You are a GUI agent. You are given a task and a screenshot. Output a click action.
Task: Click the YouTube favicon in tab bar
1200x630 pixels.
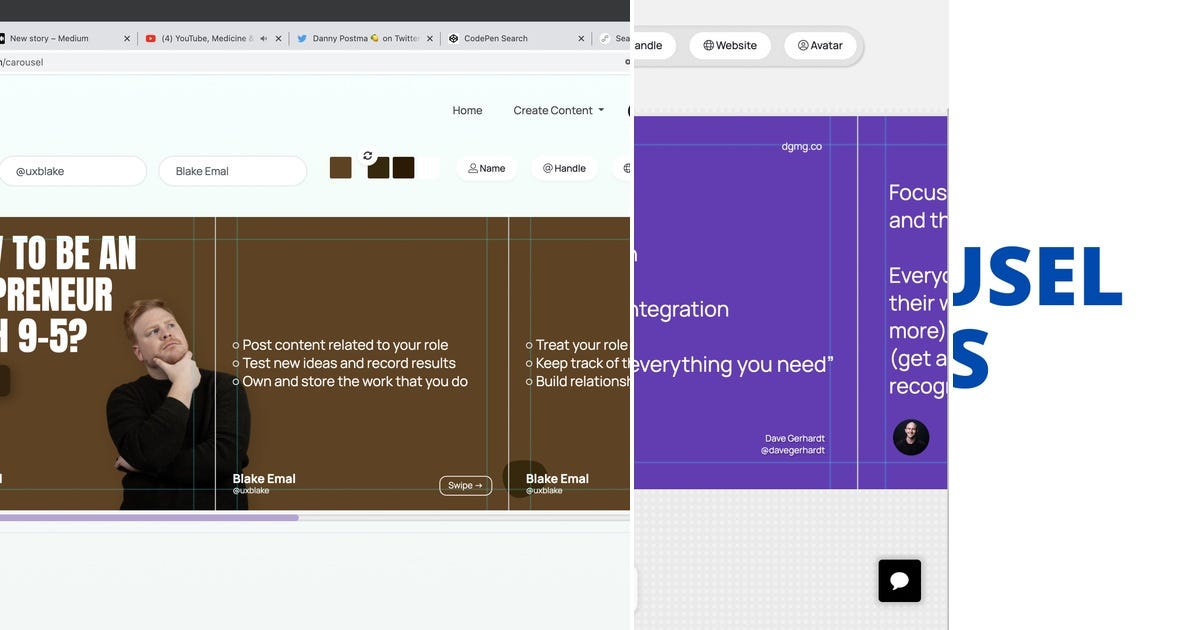[x=151, y=38]
